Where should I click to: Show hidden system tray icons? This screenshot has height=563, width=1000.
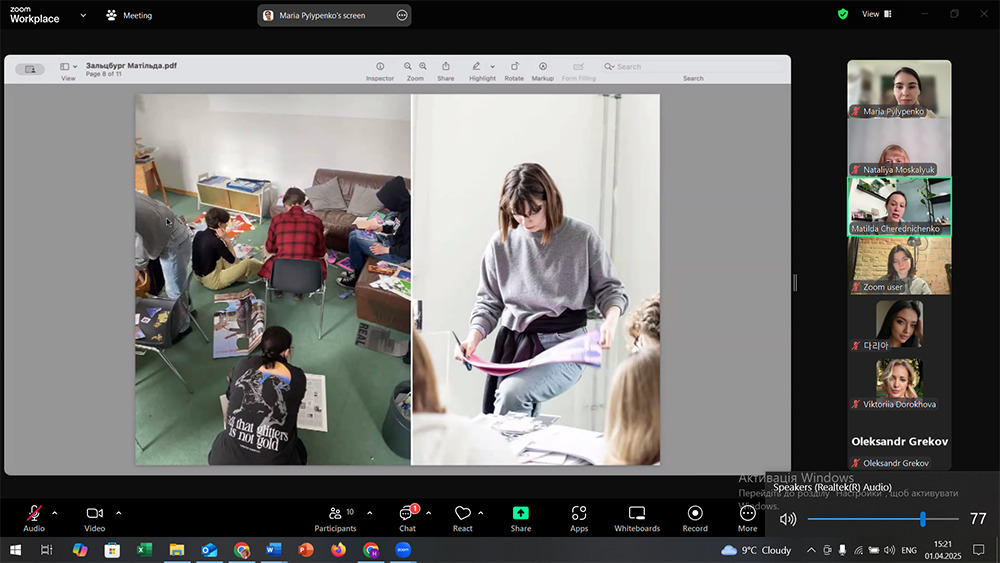[811, 550]
